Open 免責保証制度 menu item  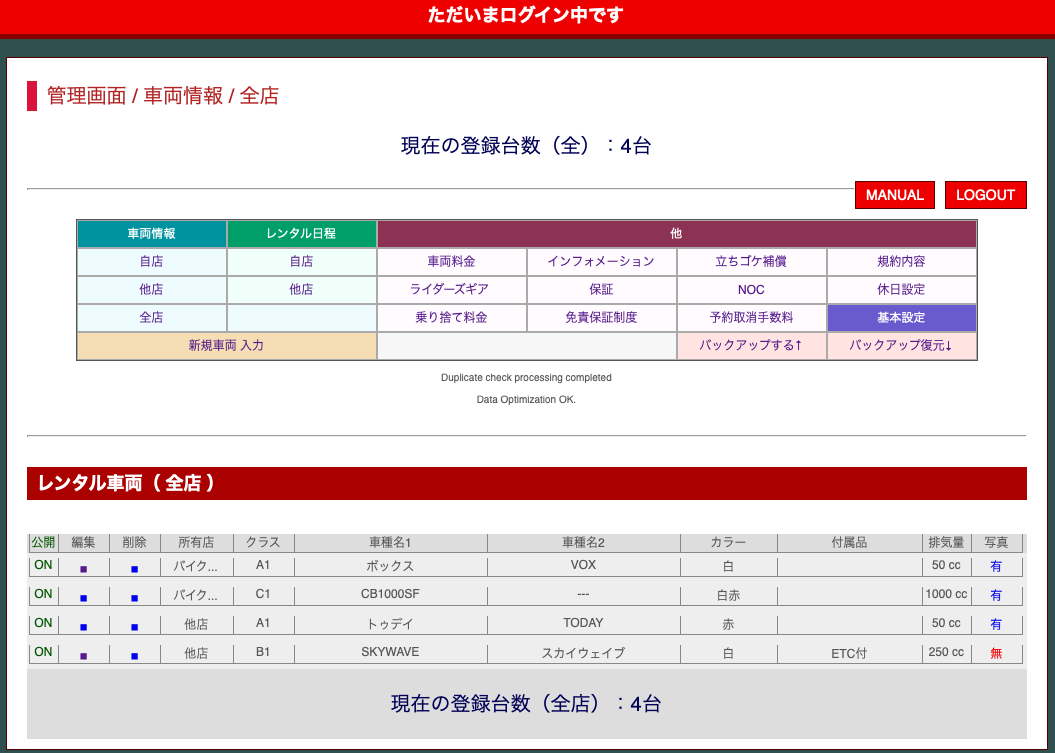click(601, 318)
